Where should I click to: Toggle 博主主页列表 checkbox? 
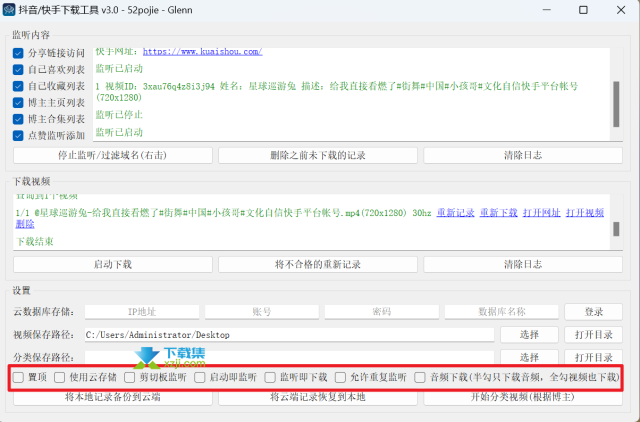(x=18, y=102)
